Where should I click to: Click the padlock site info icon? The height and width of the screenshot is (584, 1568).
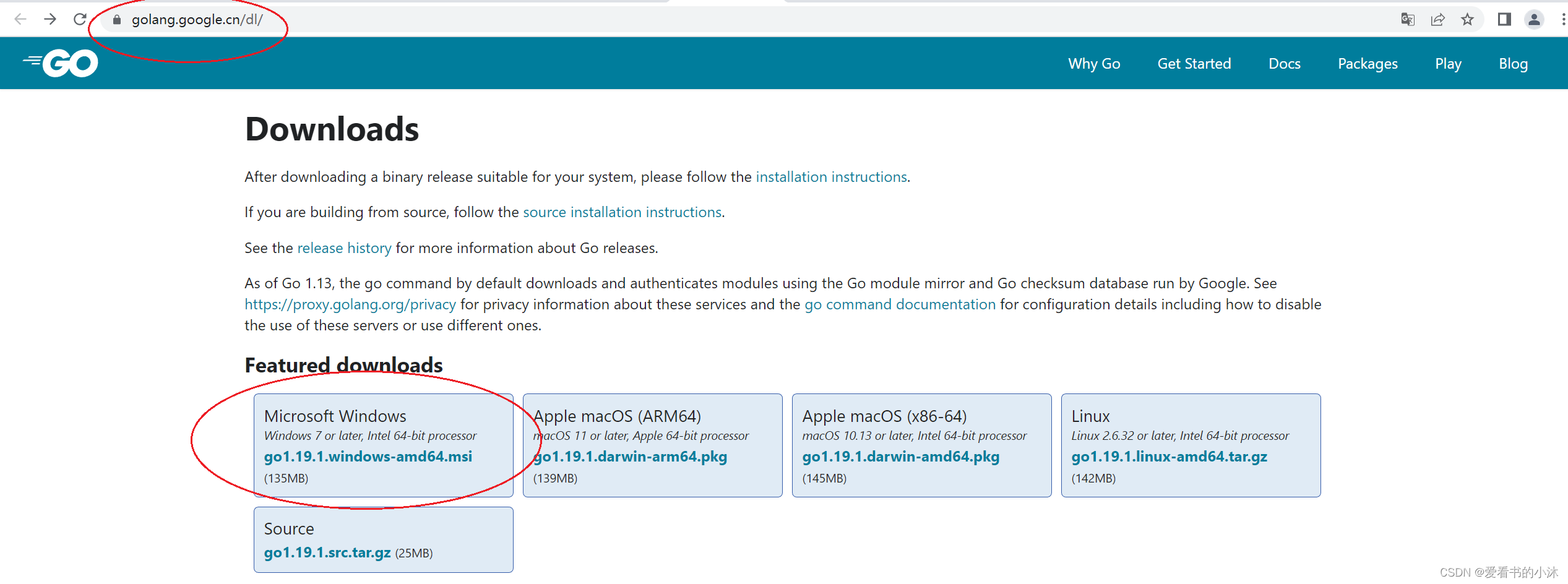116,20
